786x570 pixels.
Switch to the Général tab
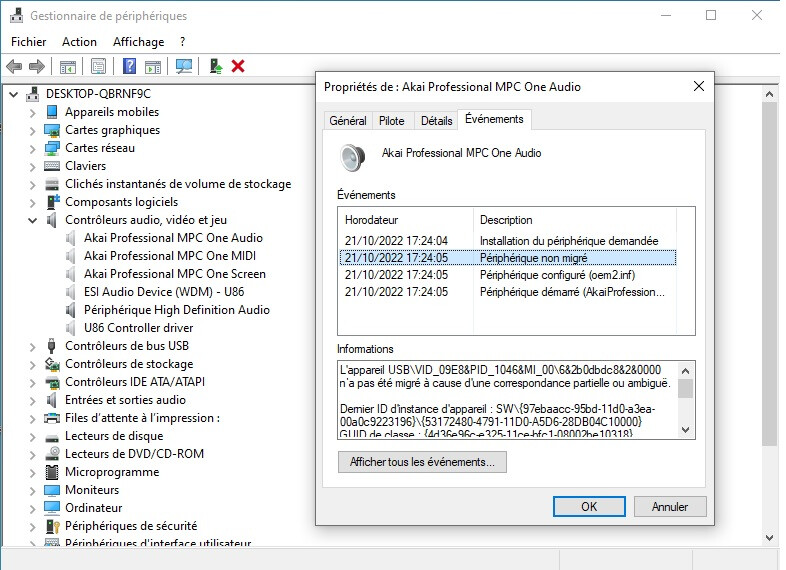point(348,121)
